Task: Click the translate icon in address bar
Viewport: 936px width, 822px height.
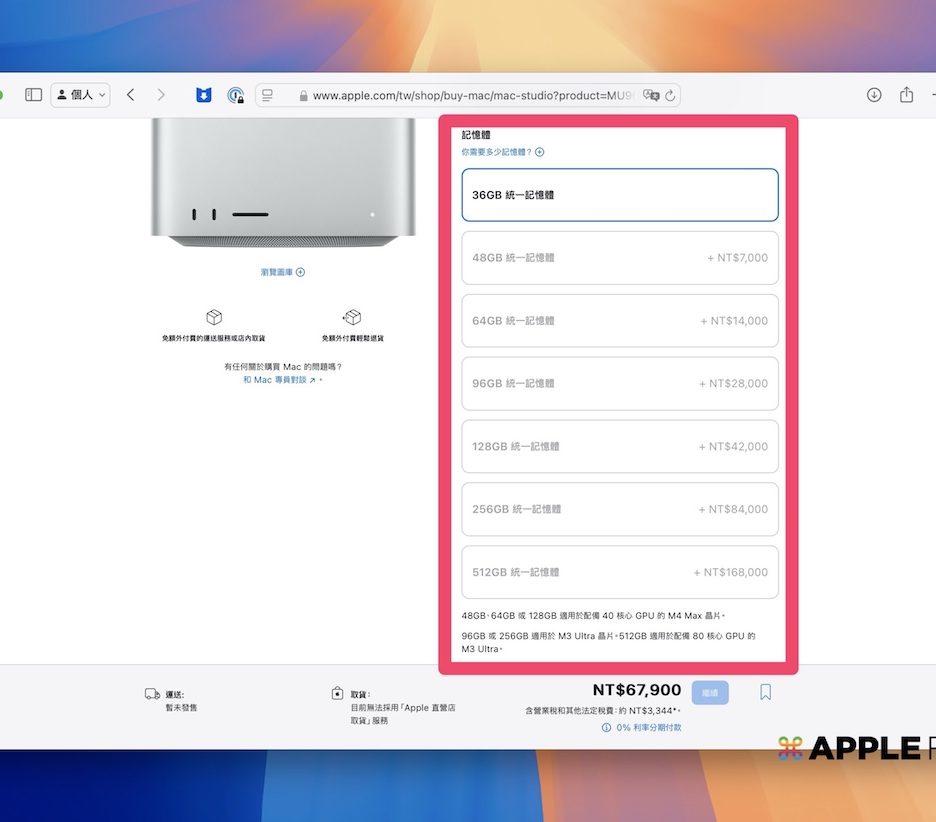Action: 651,96
